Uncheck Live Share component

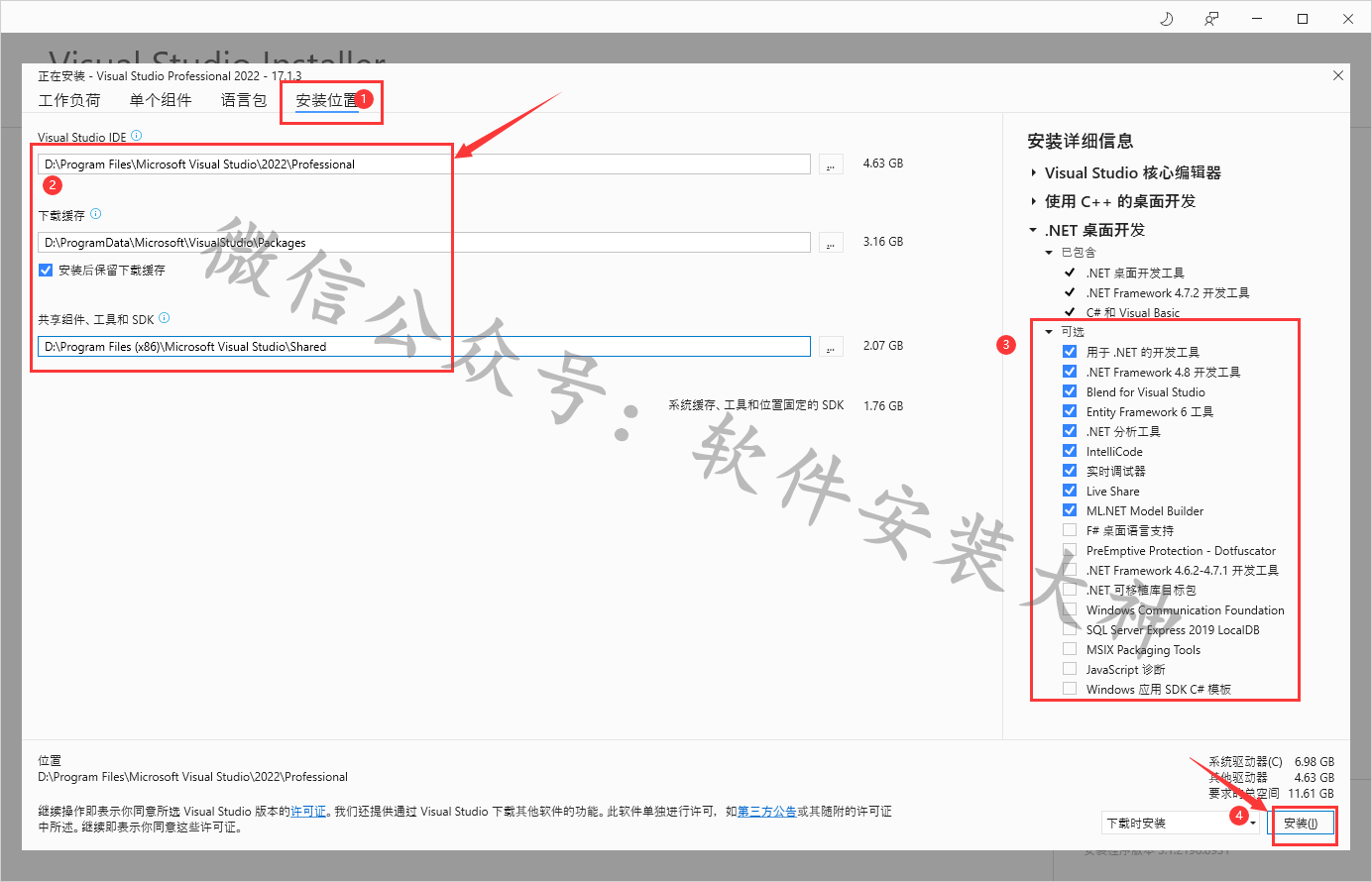pyautogui.click(x=1070, y=491)
